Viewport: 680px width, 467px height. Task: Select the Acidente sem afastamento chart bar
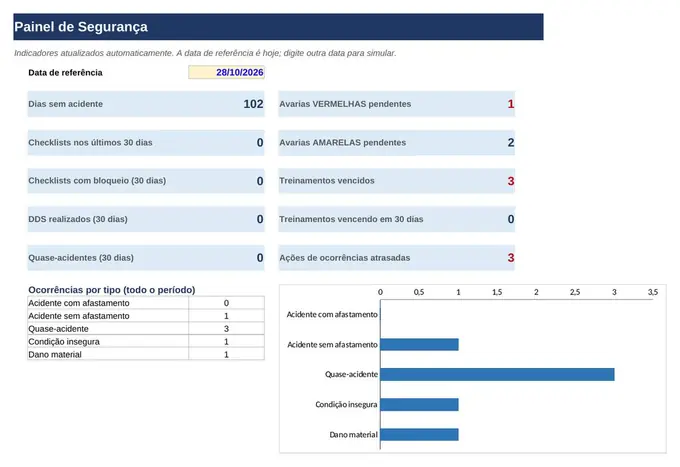click(x=419, y=345)
